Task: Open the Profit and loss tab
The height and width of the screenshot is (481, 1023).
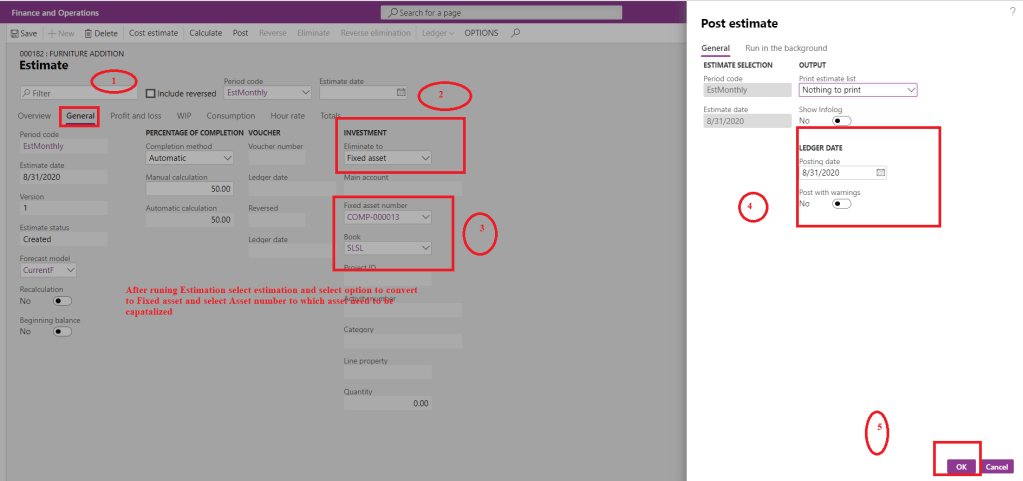Action: click(135, 116)
